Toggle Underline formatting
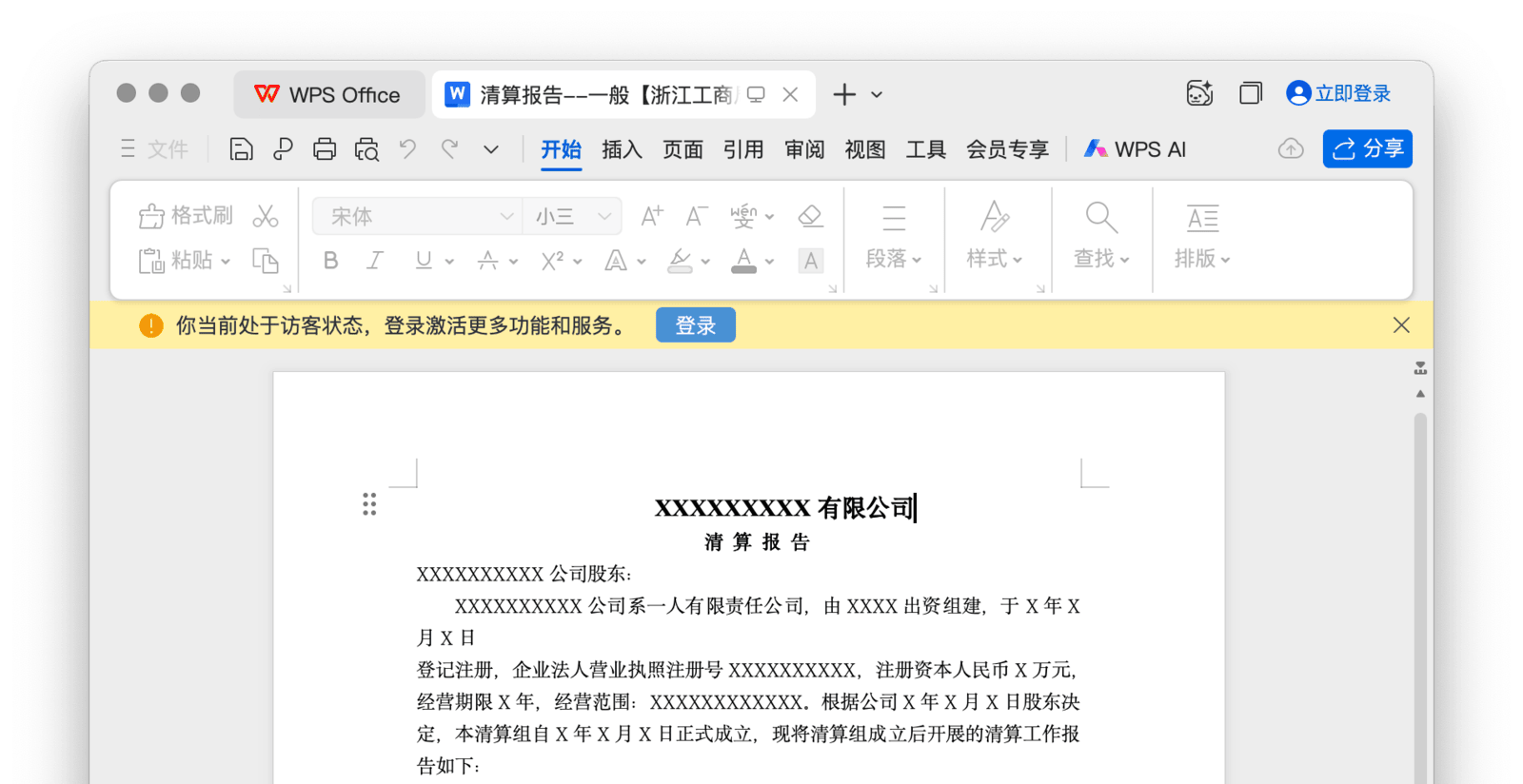Image resolution: width=1523 pixels, height=784 pixels. [x=424, y=261]
